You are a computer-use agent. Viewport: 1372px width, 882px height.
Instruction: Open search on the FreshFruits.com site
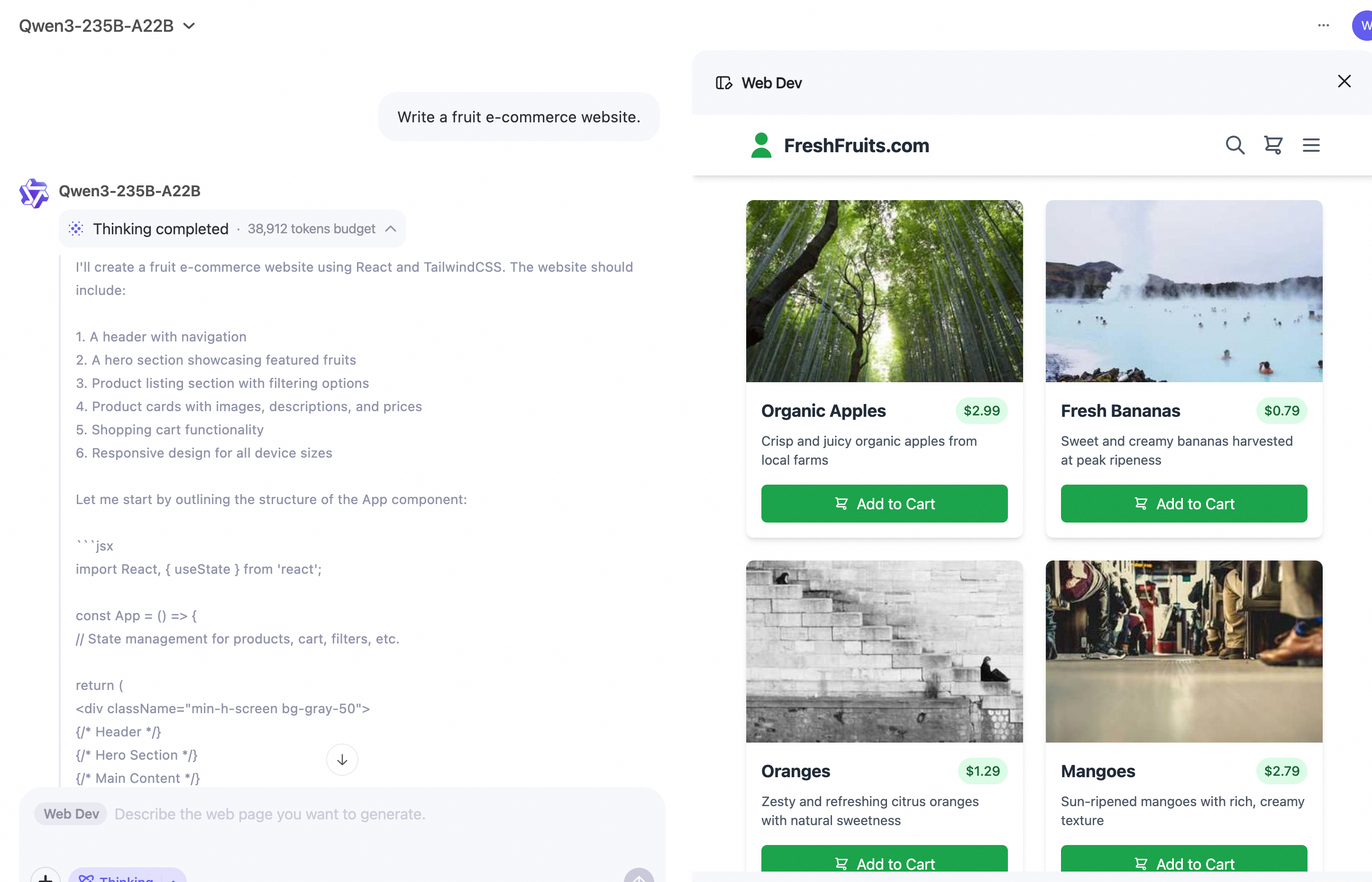coord(1235,145)
